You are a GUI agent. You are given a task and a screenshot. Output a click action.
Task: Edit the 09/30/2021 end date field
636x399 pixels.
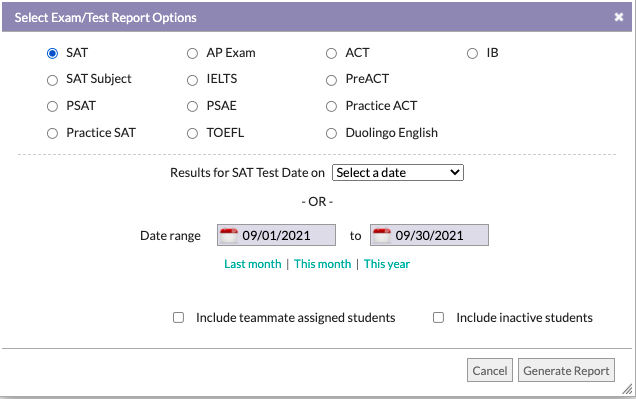(429, 235)
